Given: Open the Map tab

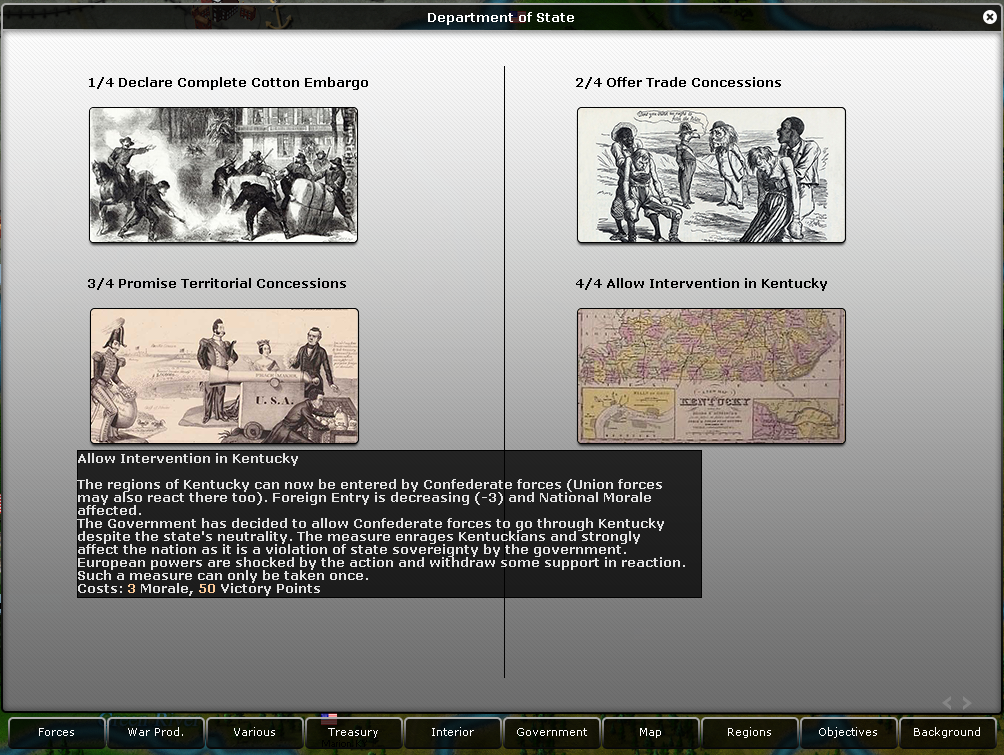Looking at the screenshot, I should (x=650, y=732).
